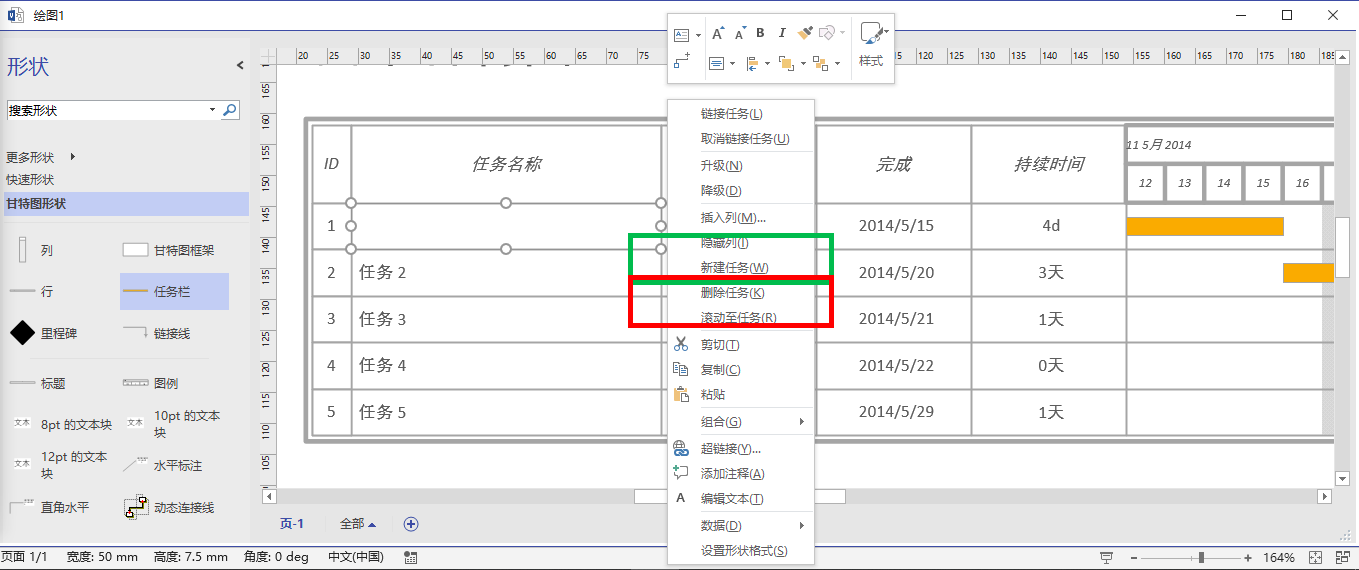
Task: Select the 水平标注 callout shape
Action: pos(163,466)
